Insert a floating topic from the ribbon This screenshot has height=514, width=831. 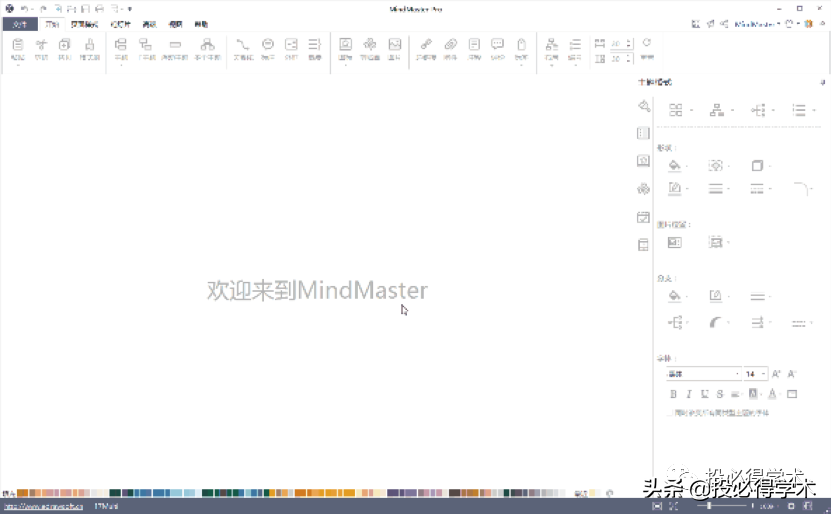coord(175,46)
